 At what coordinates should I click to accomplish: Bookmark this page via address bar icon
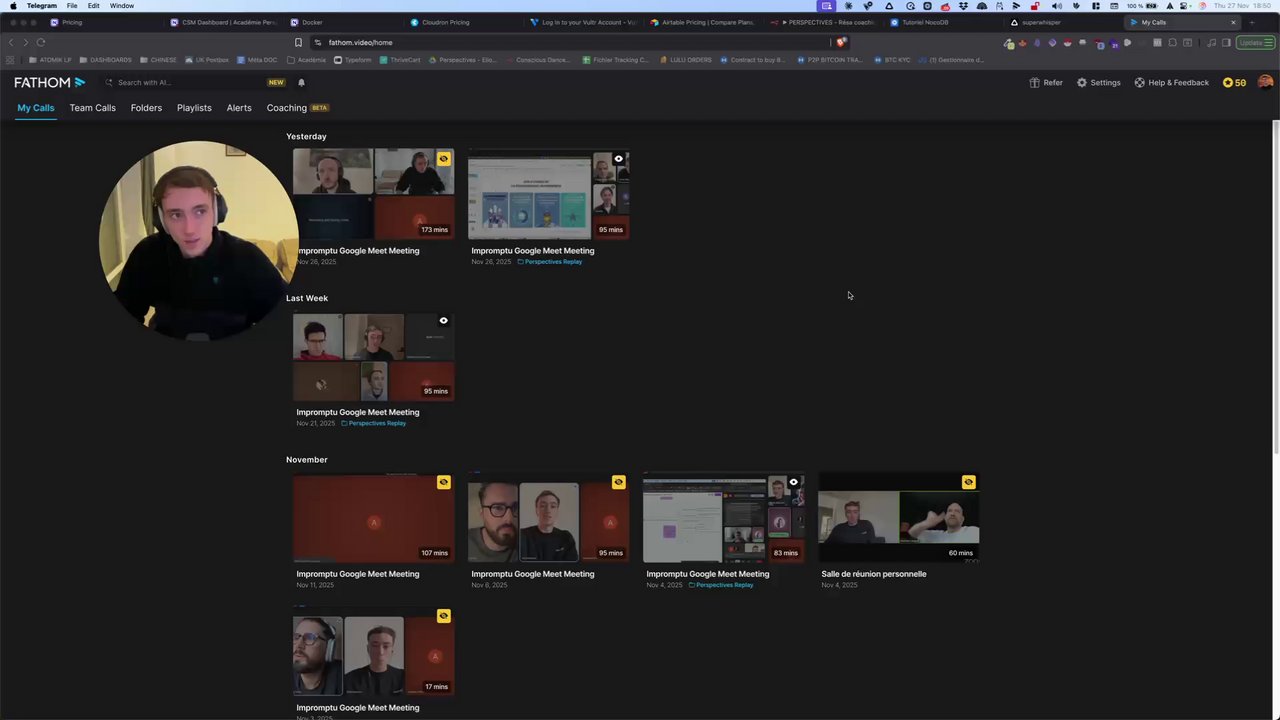pos(298,42)
